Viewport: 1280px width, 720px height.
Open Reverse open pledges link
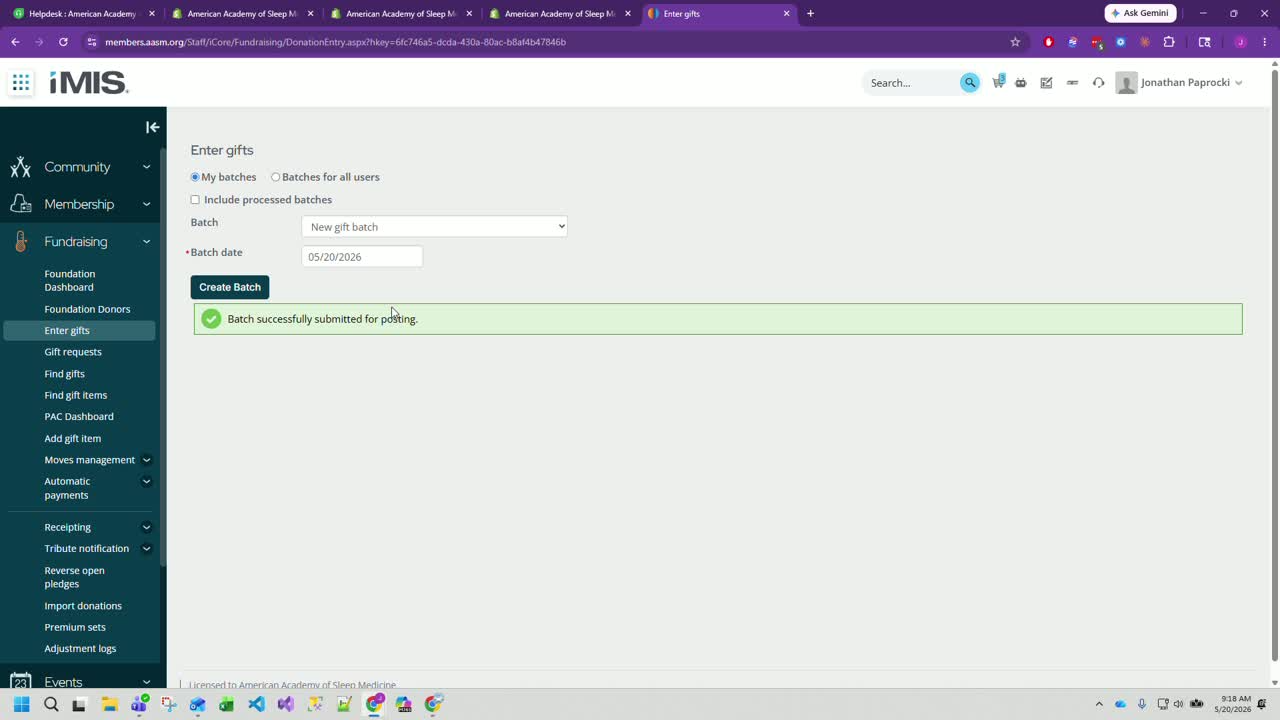point(74,577)
